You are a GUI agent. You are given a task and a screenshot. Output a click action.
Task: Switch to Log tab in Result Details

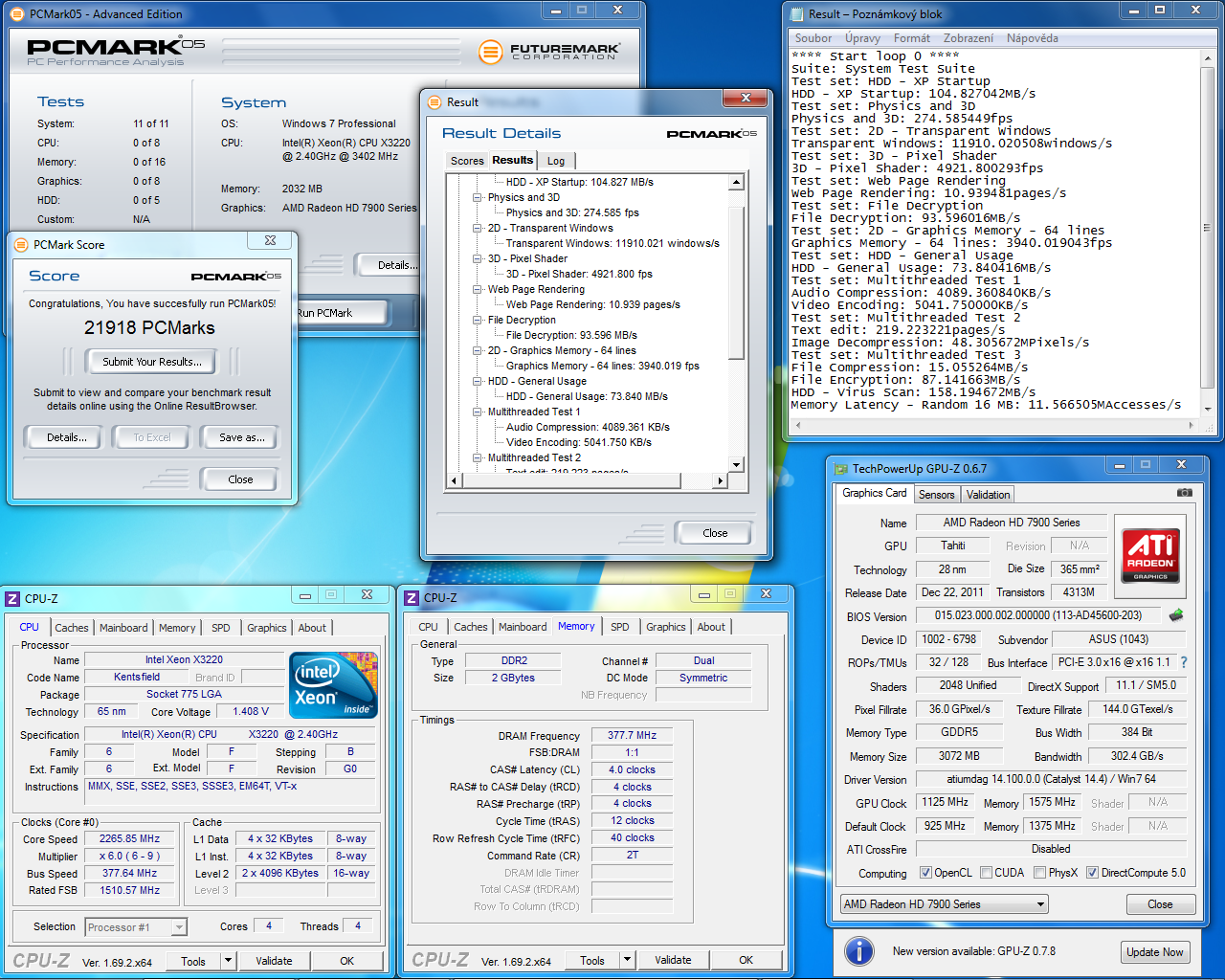point(556,161)
